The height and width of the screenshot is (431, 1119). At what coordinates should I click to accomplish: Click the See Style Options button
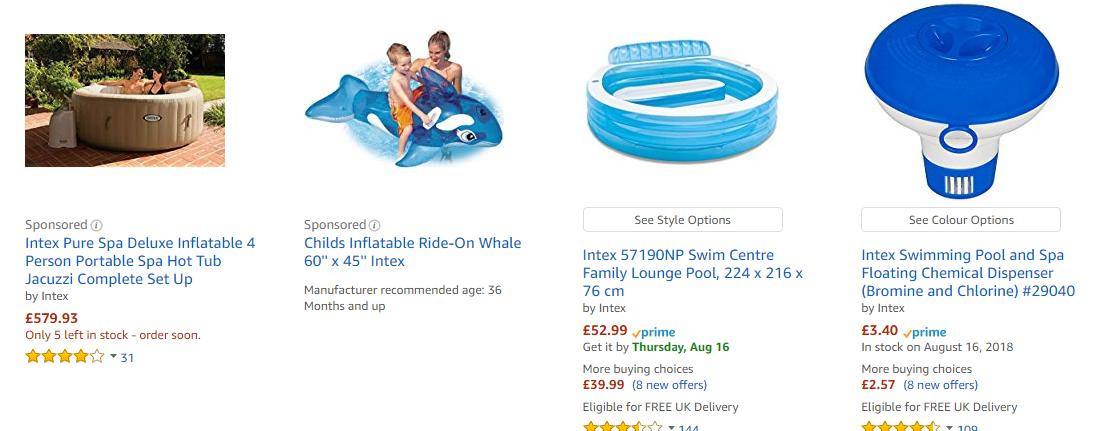pyautogui.click(x=682, y=220)
